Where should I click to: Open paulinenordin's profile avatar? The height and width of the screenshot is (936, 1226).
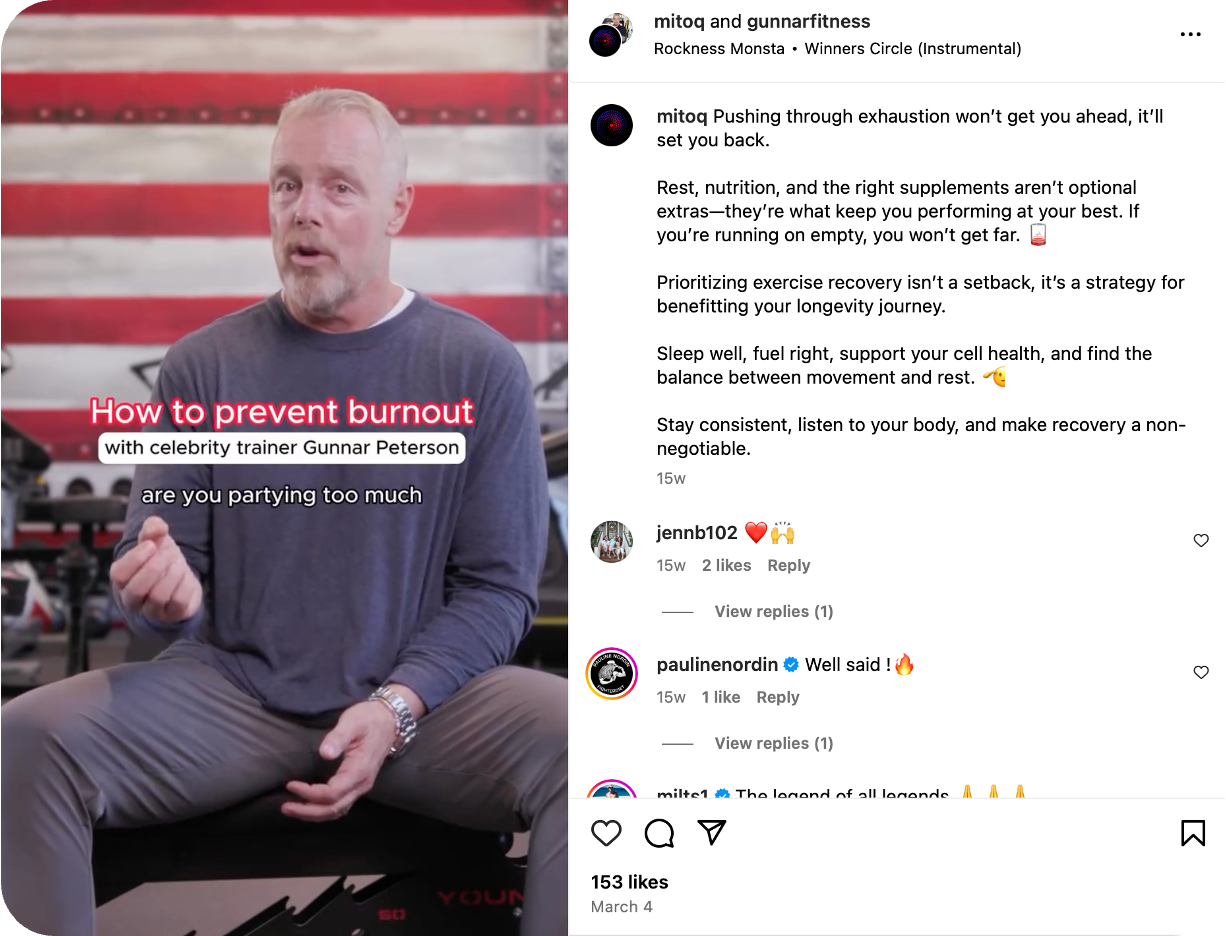pos(611,673)
